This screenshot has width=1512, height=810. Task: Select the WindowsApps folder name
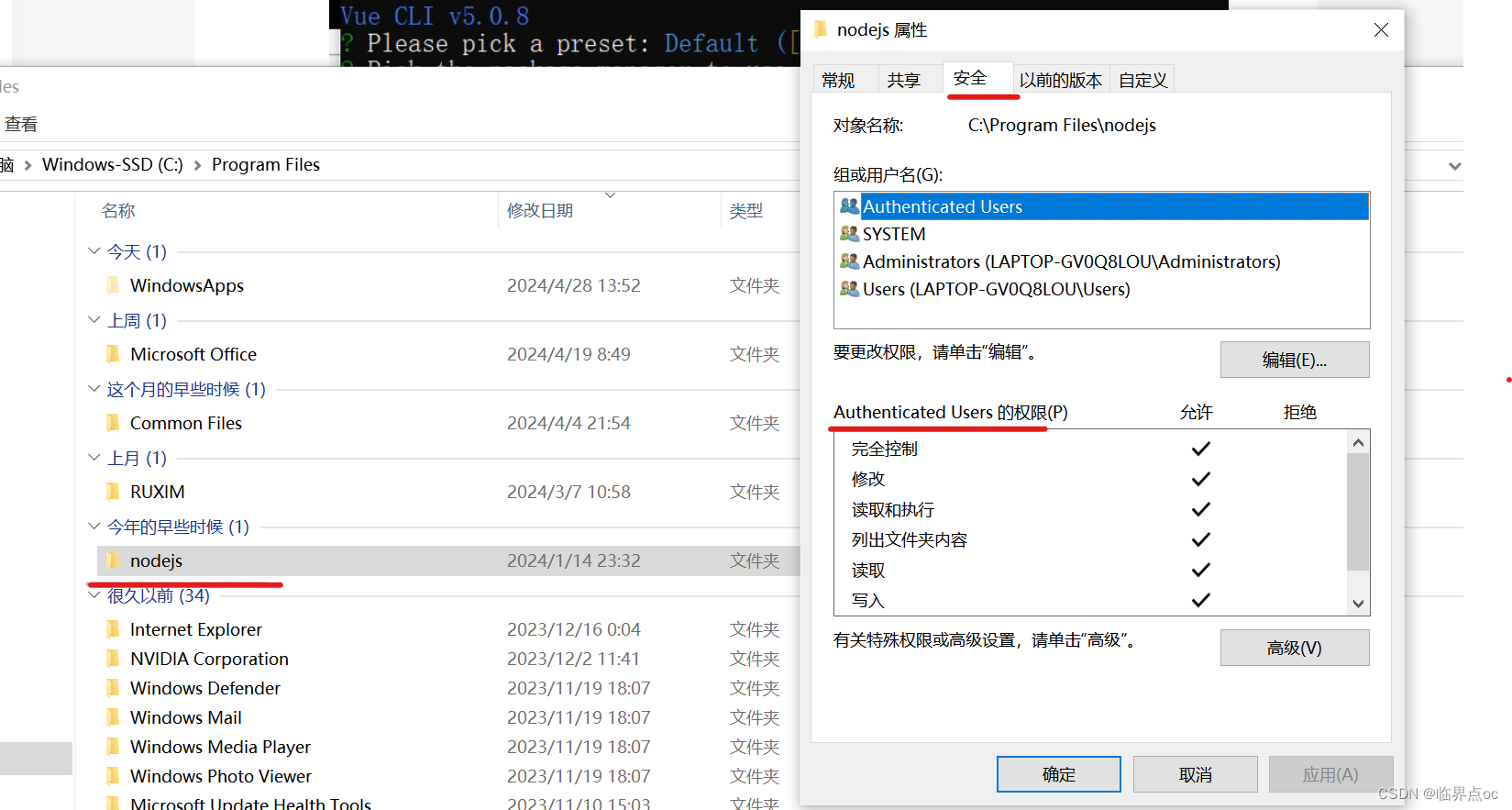click(187, 285)
